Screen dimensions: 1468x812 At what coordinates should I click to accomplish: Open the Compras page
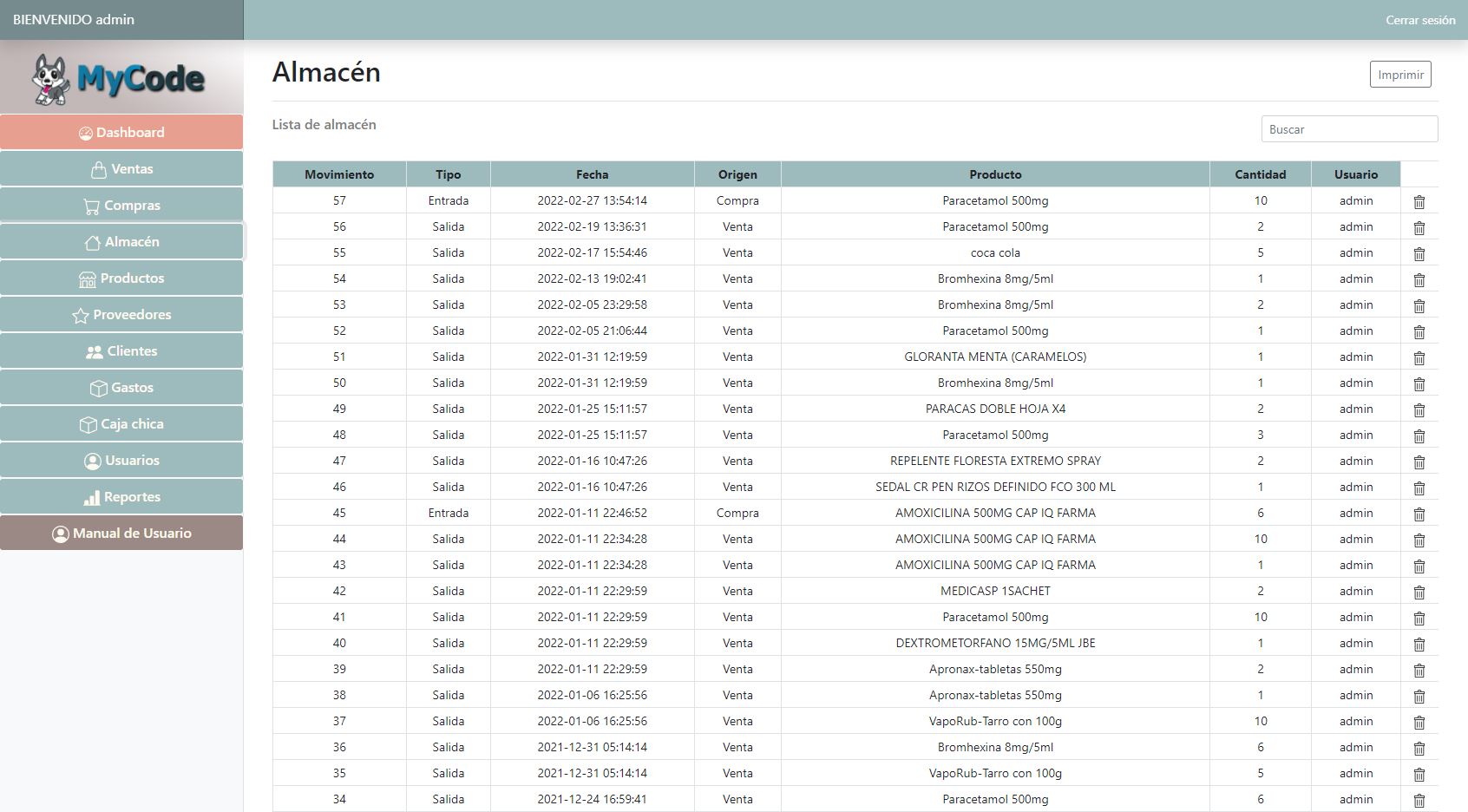[121, 206]
